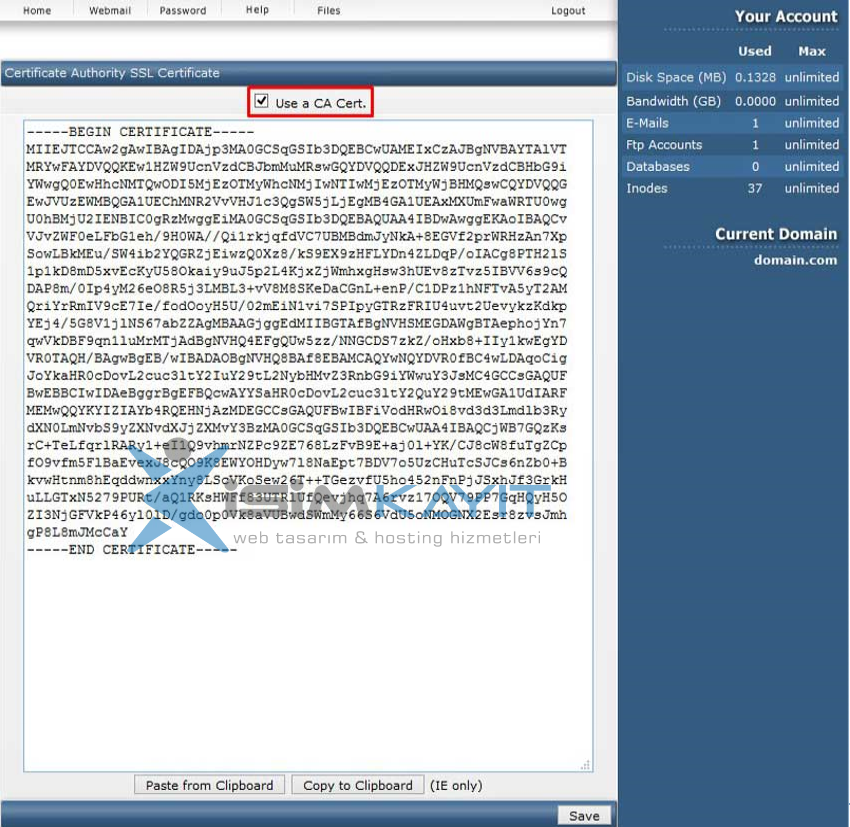Click the Databases row label

click(658, 166)
